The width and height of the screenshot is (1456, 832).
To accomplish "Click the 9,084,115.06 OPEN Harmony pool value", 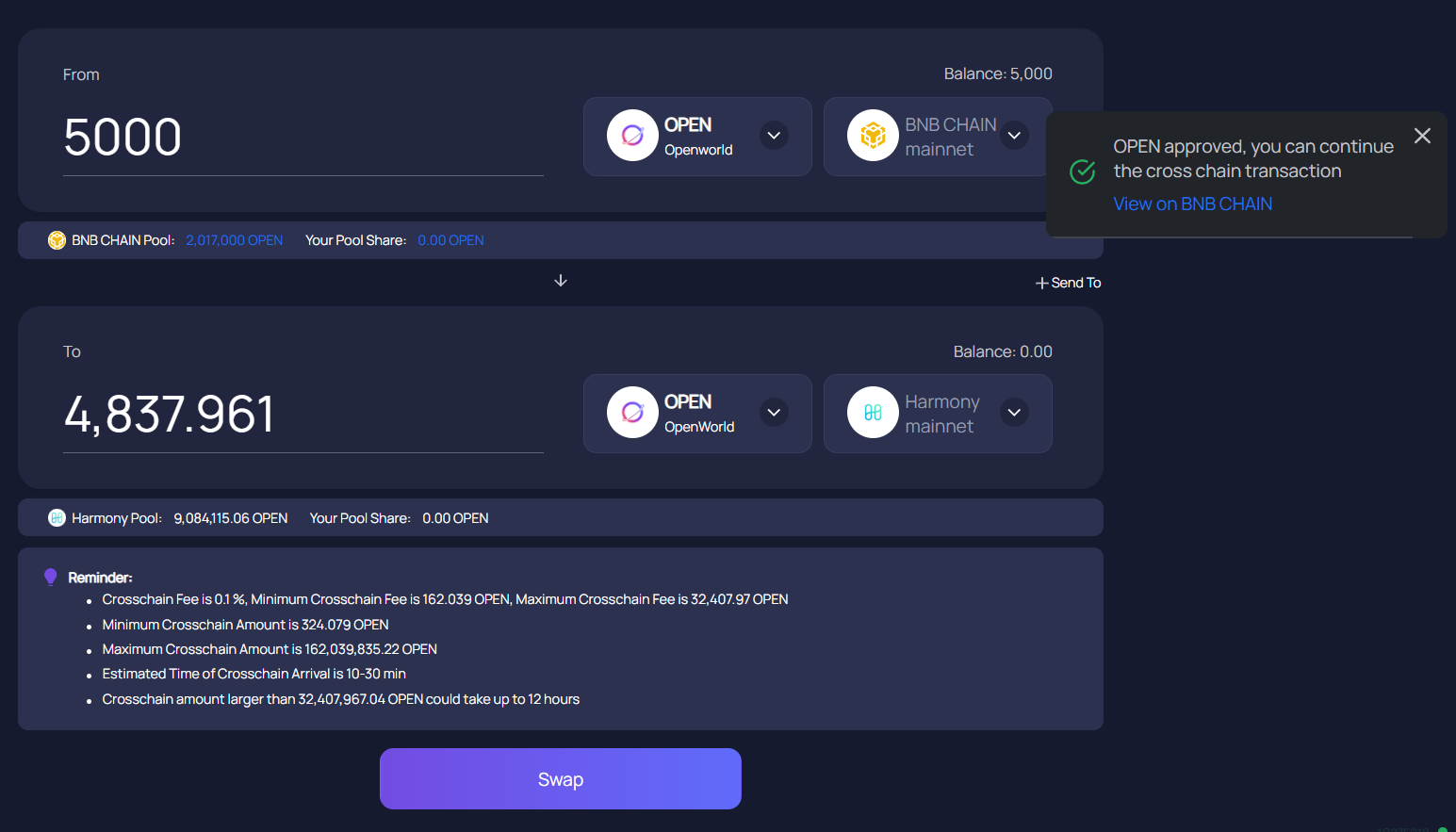I will point(231,518).
